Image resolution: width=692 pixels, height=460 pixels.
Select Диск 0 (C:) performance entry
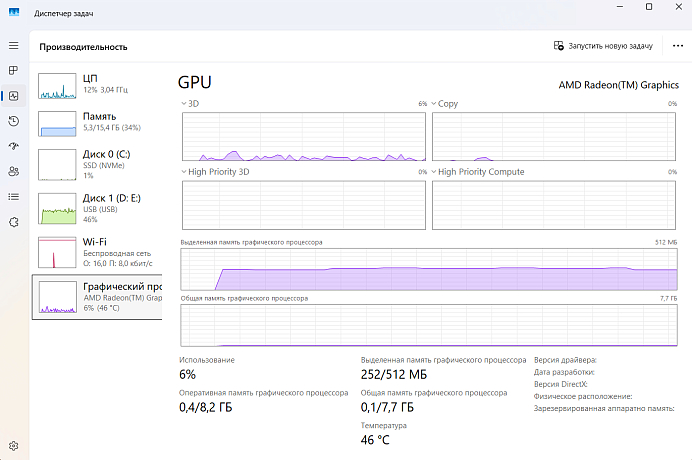pos(97,164)
